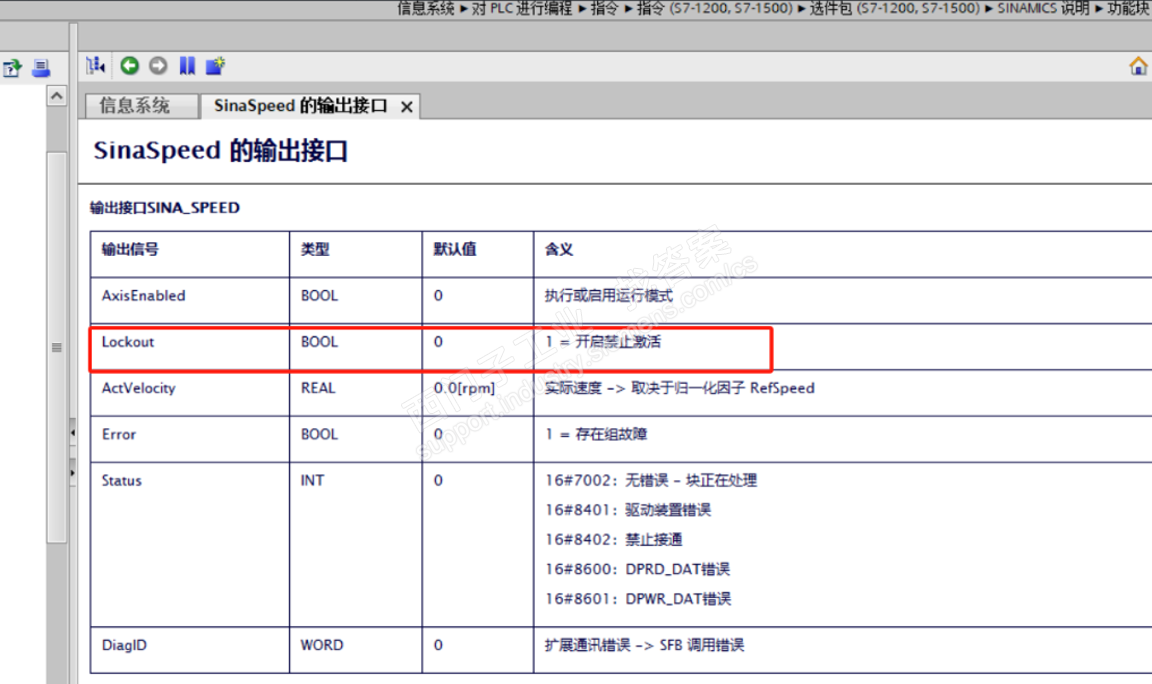Click the SINAMICS 说明 breadcrumb
The width and height of the screenshot is (1152, 684).
click(x=1043, y=8)
